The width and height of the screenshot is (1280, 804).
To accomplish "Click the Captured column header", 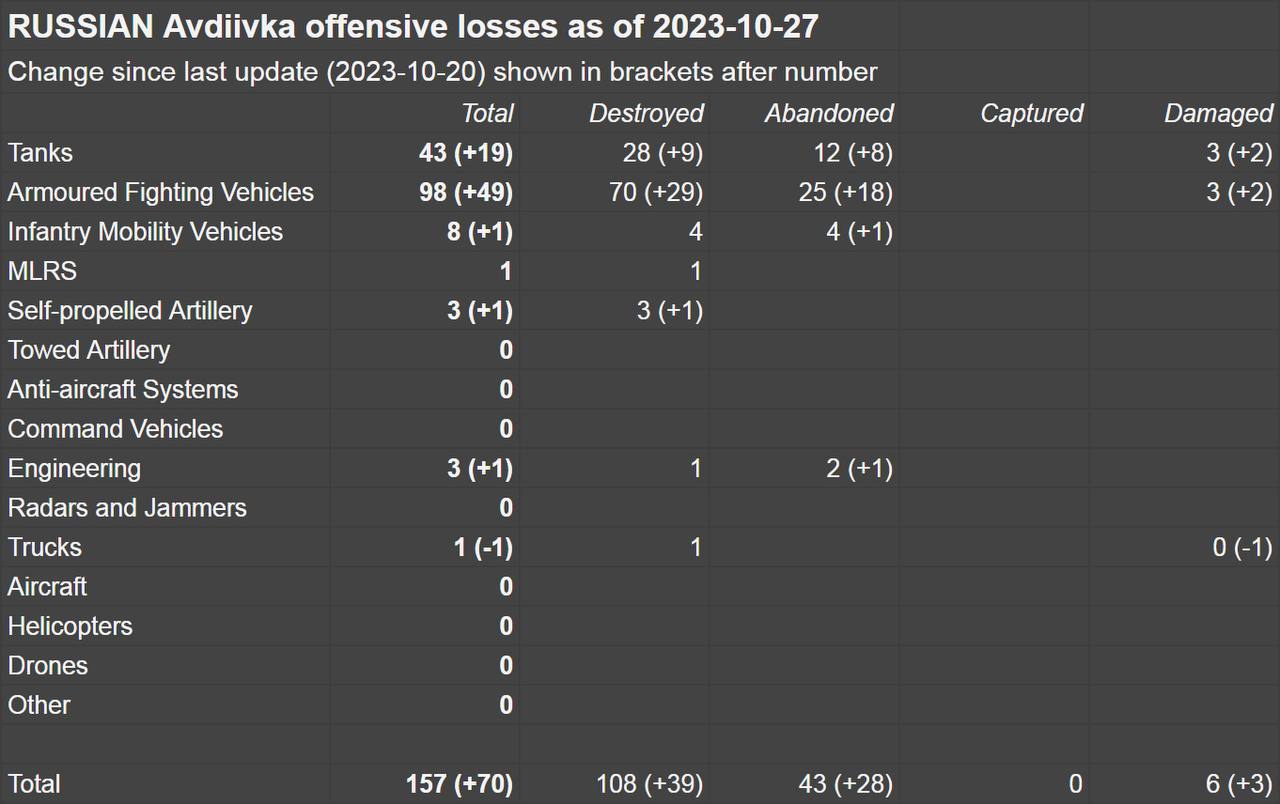I will (1031, 114).
